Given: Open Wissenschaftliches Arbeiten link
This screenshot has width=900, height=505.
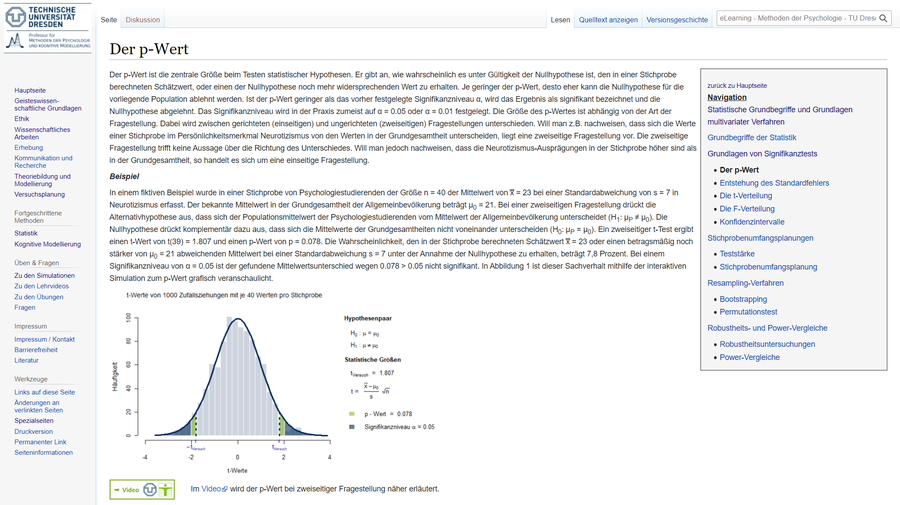Looking at the screenshot, I should tap(42, 133).
